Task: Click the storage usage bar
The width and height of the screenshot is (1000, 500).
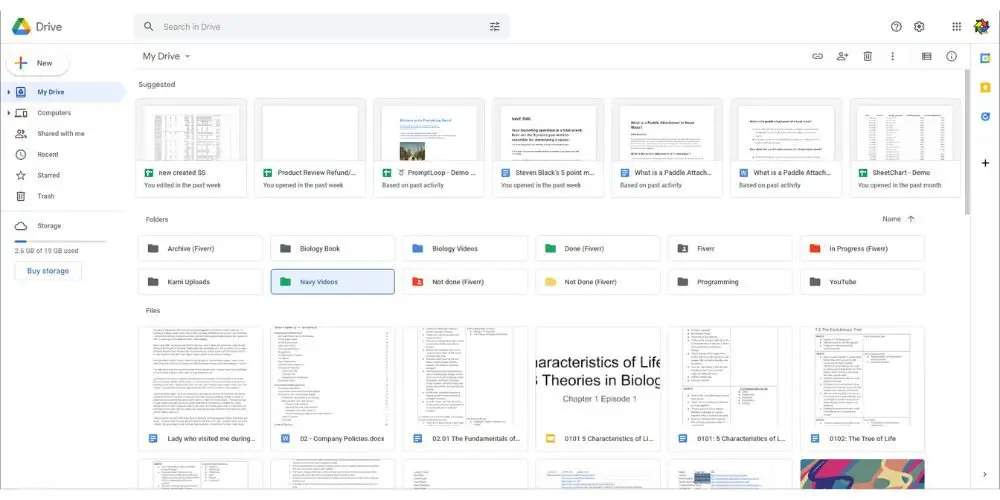Action: (x=60, y=242)
